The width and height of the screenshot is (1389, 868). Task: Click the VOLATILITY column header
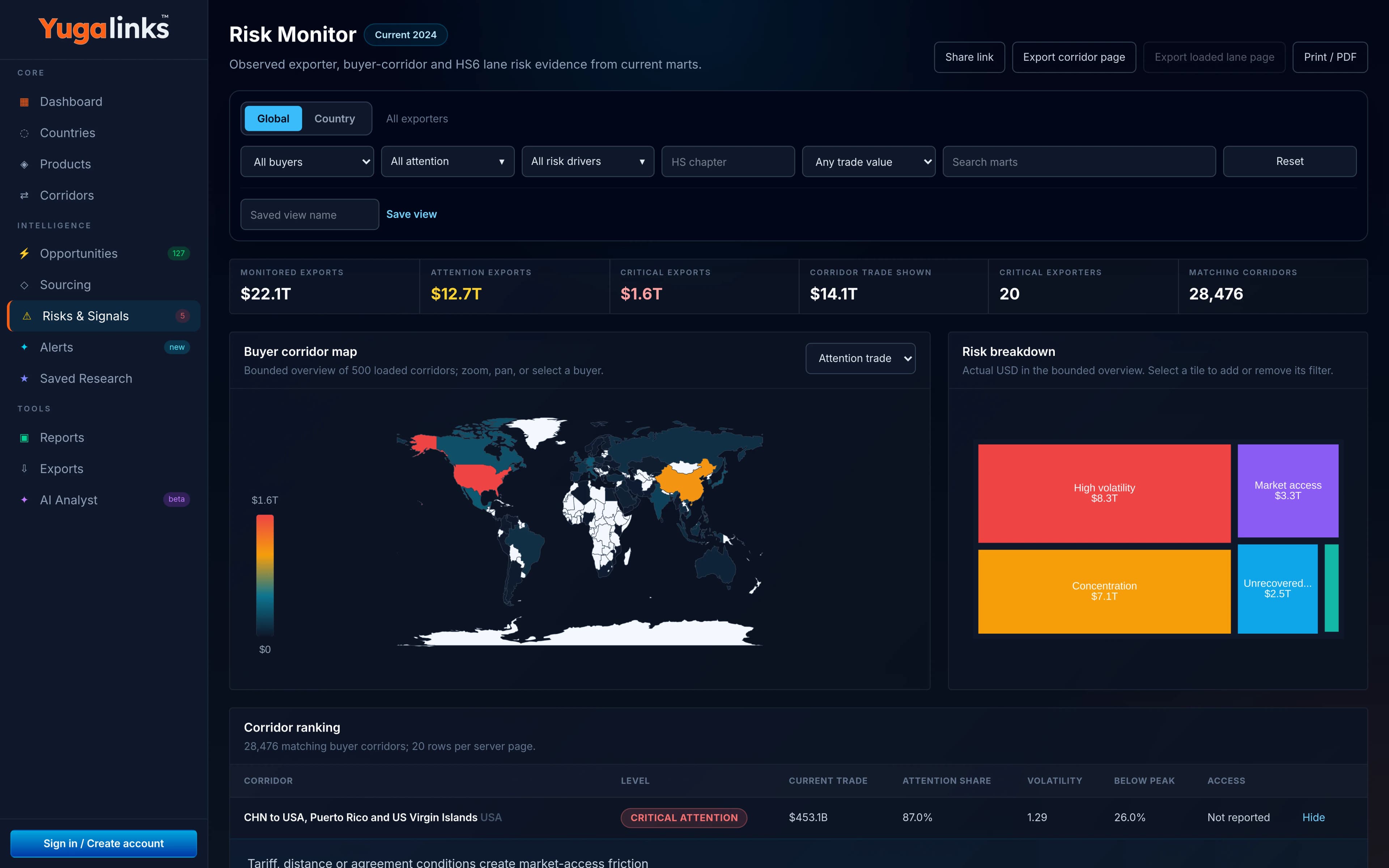point(1054,781)
